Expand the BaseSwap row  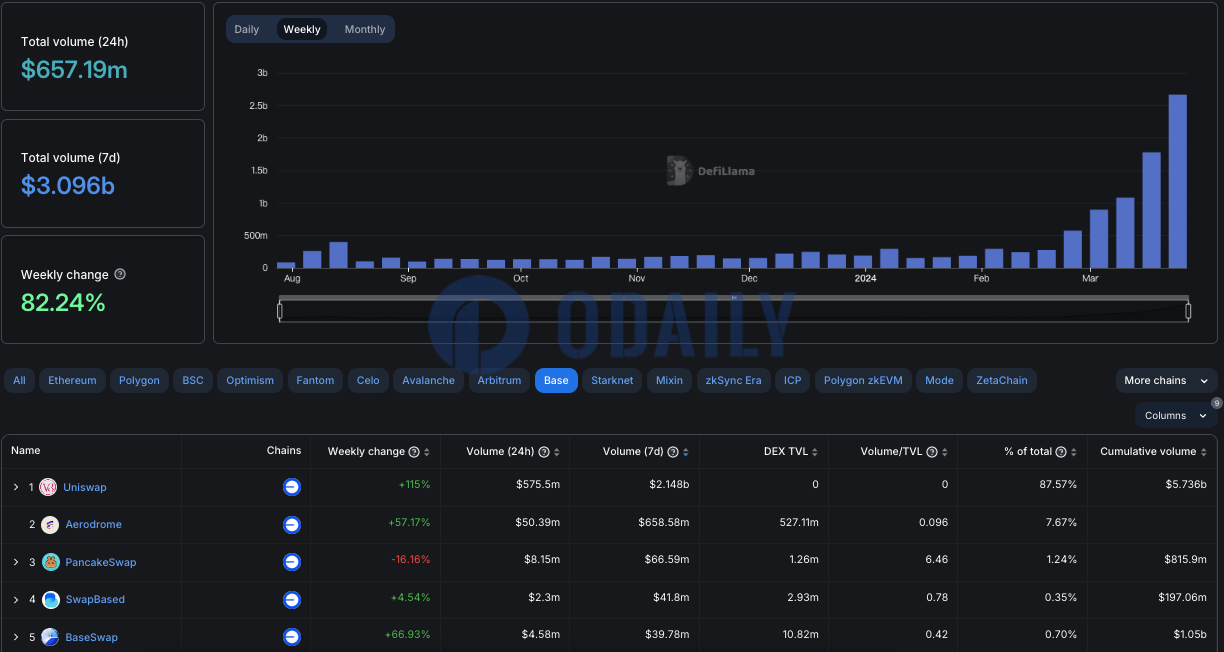[16, 637]
